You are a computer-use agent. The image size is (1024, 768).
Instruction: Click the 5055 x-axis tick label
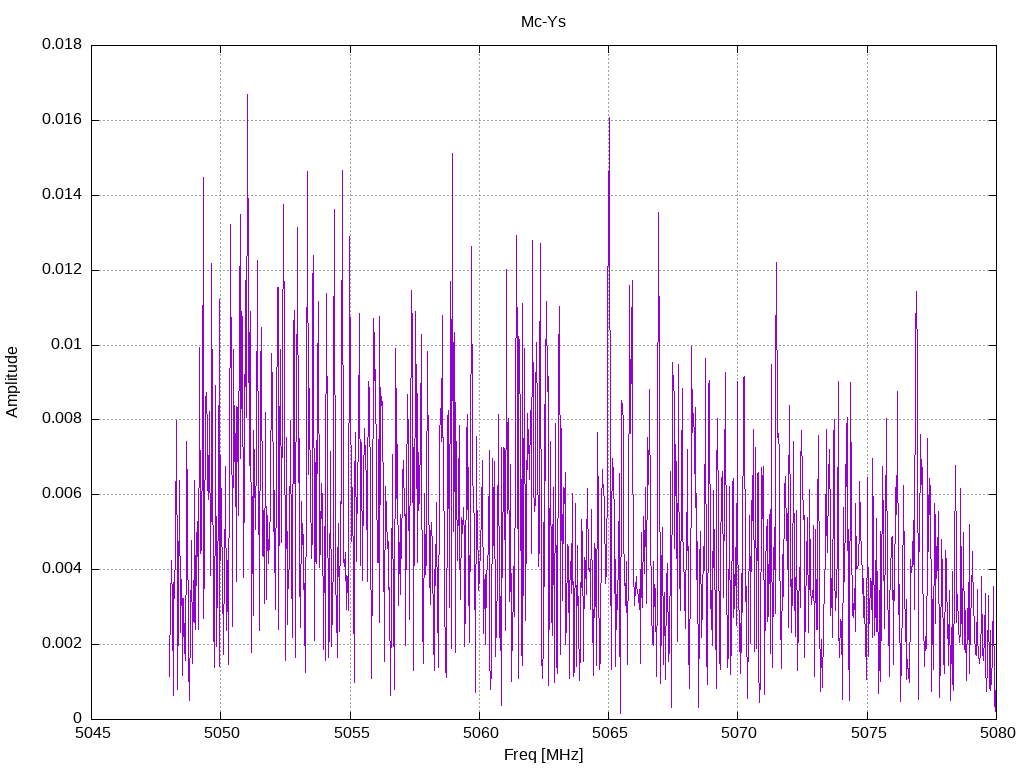(x=351, y=733)
